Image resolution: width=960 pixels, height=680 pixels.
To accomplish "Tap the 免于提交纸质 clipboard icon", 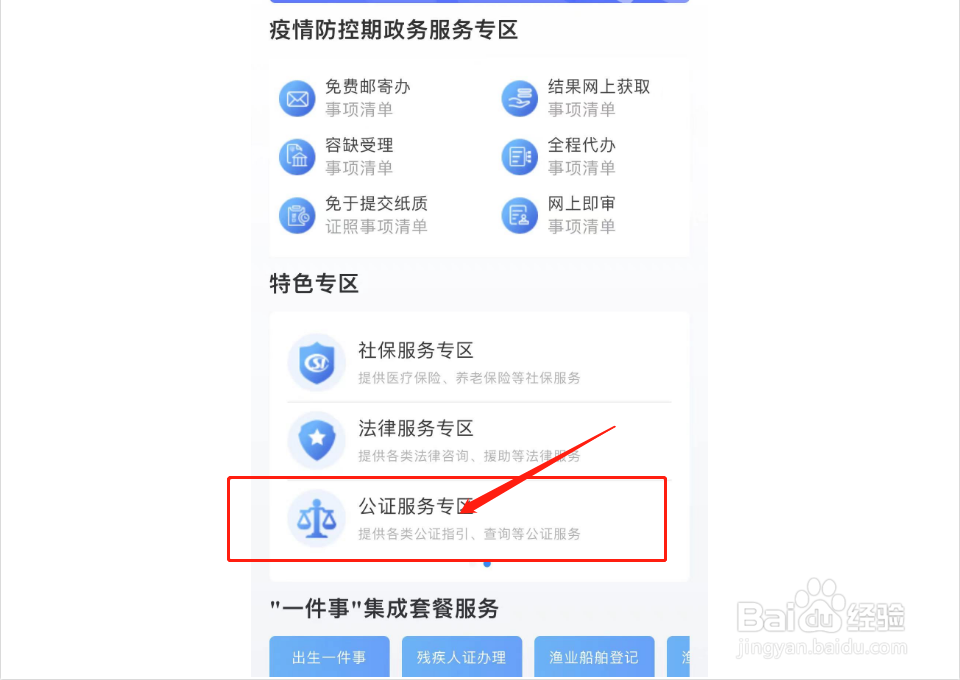I will 297,215.
